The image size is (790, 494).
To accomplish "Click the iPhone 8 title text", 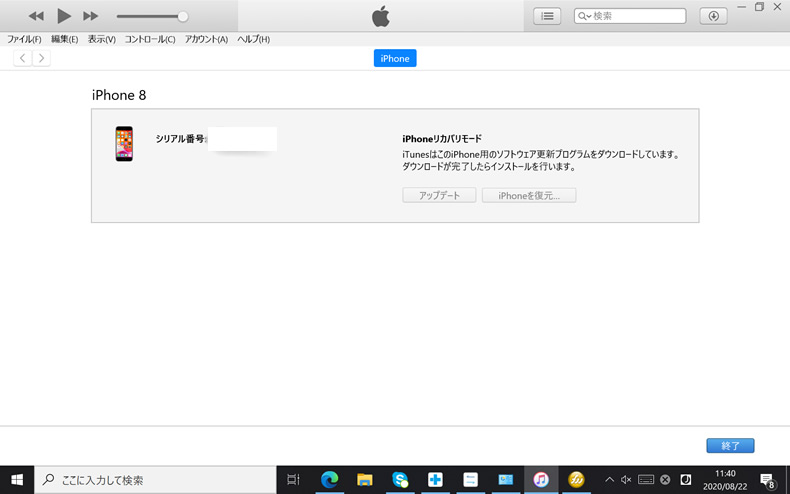I will pyautogui.click(x=119, y=95).
